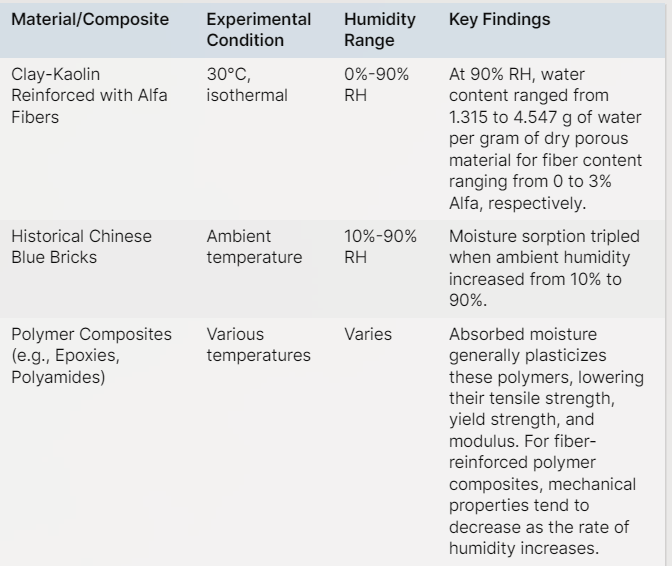672x566 pixels.
Task: Click the 'At 90% RH, water' findings text
Action: 517,75
